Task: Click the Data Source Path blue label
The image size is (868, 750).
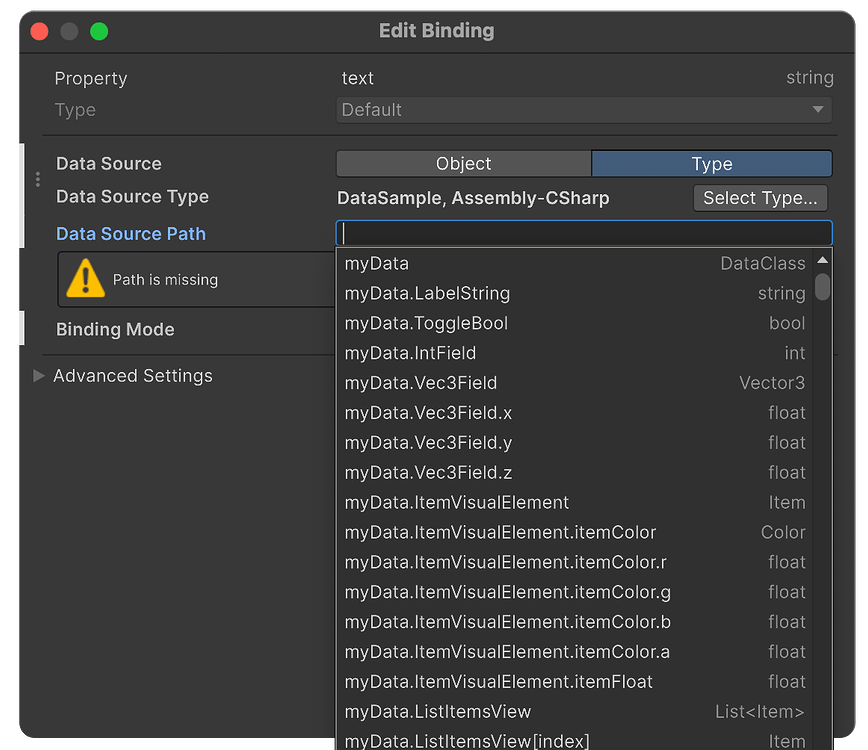Action: click(x=130, y=234)
